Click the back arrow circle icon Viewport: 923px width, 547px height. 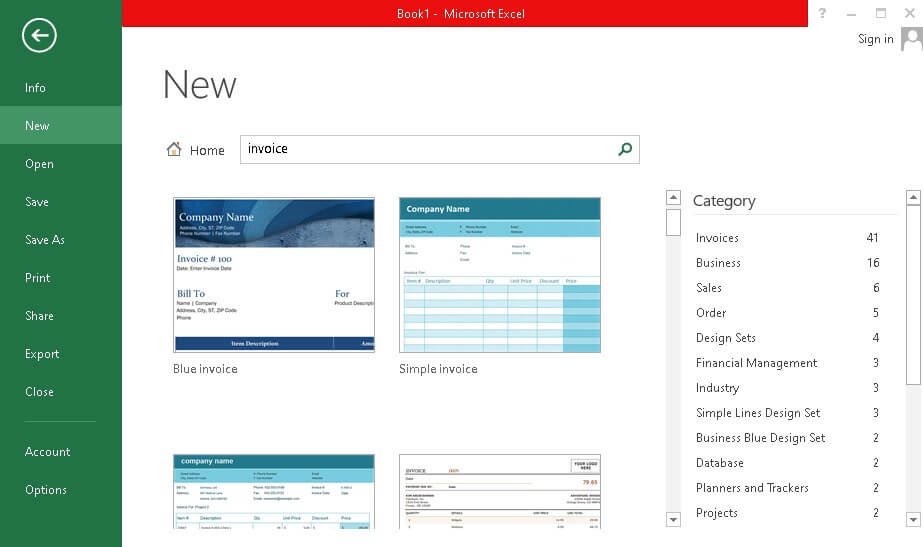click(39, 35)
